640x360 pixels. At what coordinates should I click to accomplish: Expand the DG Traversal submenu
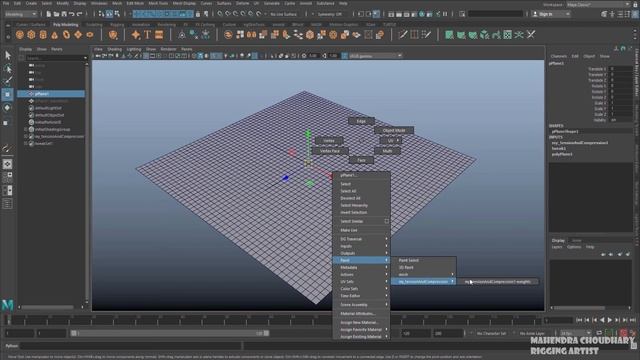[361, 239]
